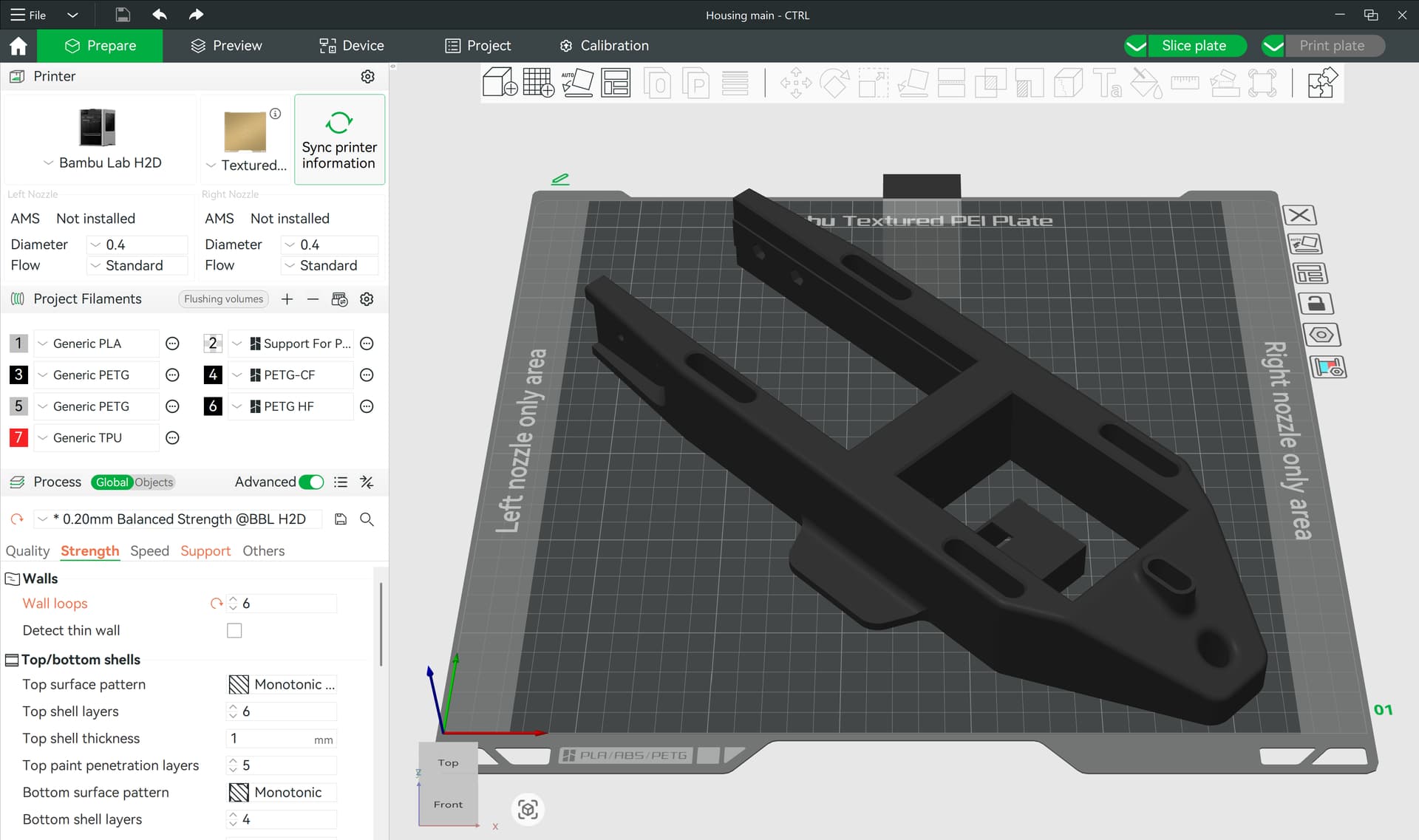Click the plate settings hexagon icon
The width and height of the screenshot is (1419, 840).
pyautogui.click(x=1321, y=335)
